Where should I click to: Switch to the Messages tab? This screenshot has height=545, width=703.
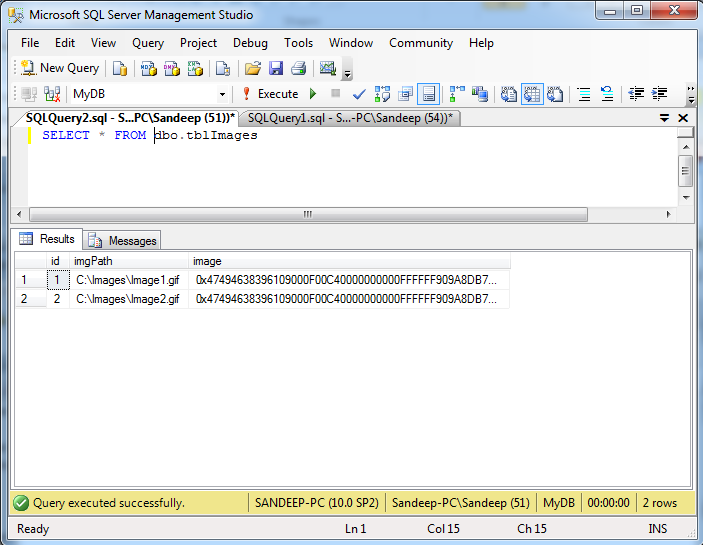[123, 241]
